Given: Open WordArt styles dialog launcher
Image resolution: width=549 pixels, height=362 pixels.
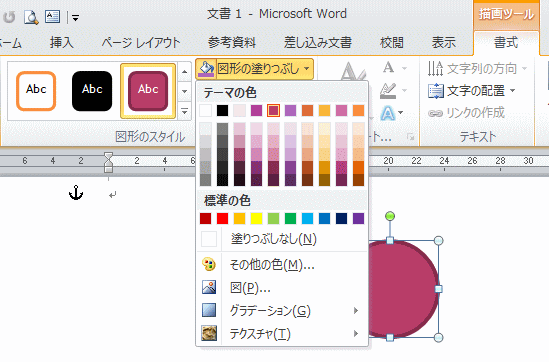Looking at the screenshot, I should pos(410,137).
